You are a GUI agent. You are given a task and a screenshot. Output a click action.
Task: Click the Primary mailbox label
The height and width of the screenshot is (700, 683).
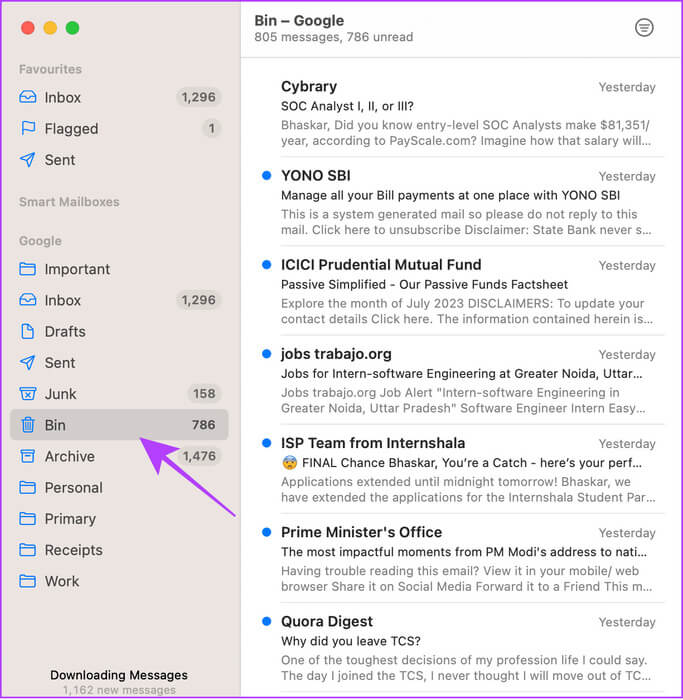point(70,519)
